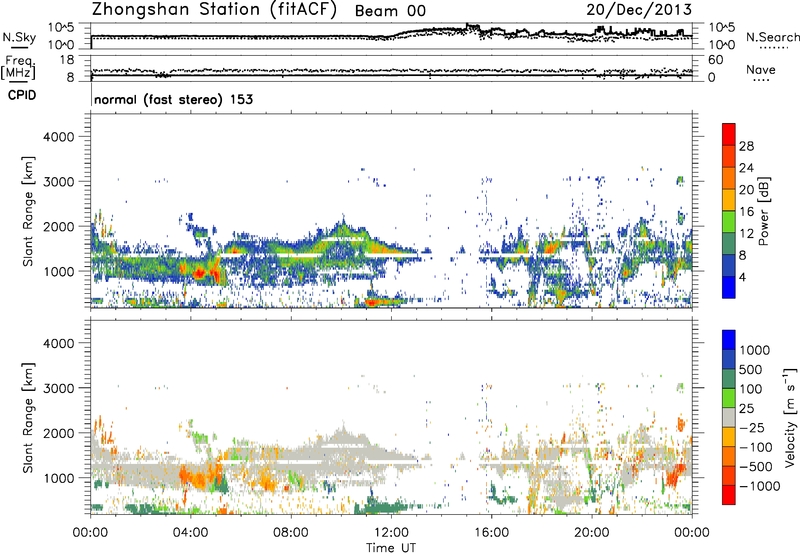Viewport: 800px width, 554px height.
Task: Click the '08:00' time axis label
Action: coord(291,533)
